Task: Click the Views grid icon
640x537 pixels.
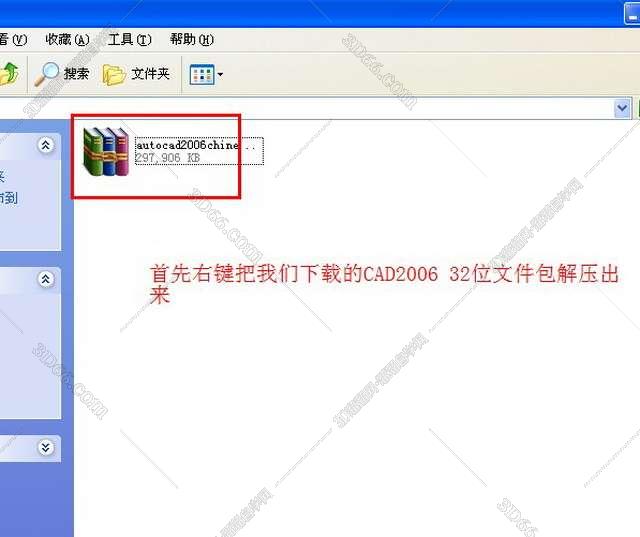Action: [201, 74]
